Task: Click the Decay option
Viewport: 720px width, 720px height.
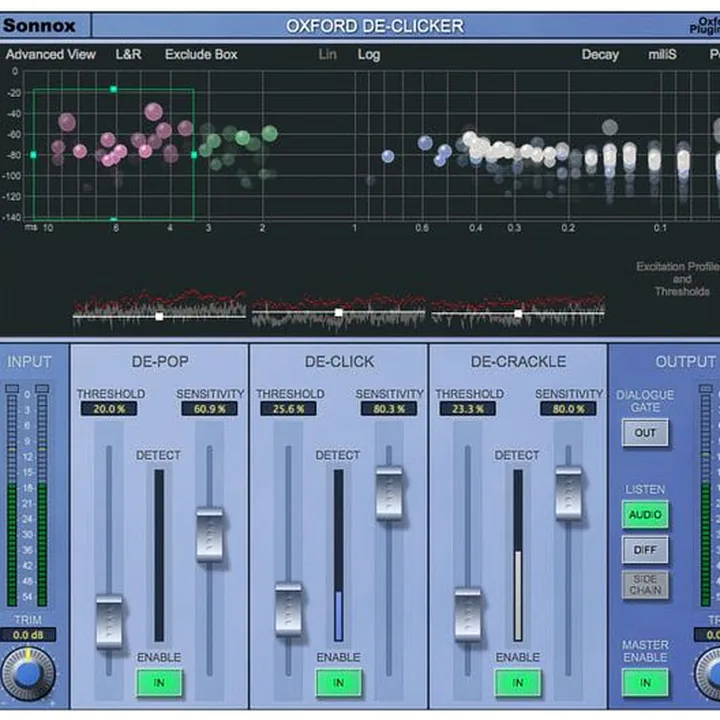Action: (x=600, y=55)
